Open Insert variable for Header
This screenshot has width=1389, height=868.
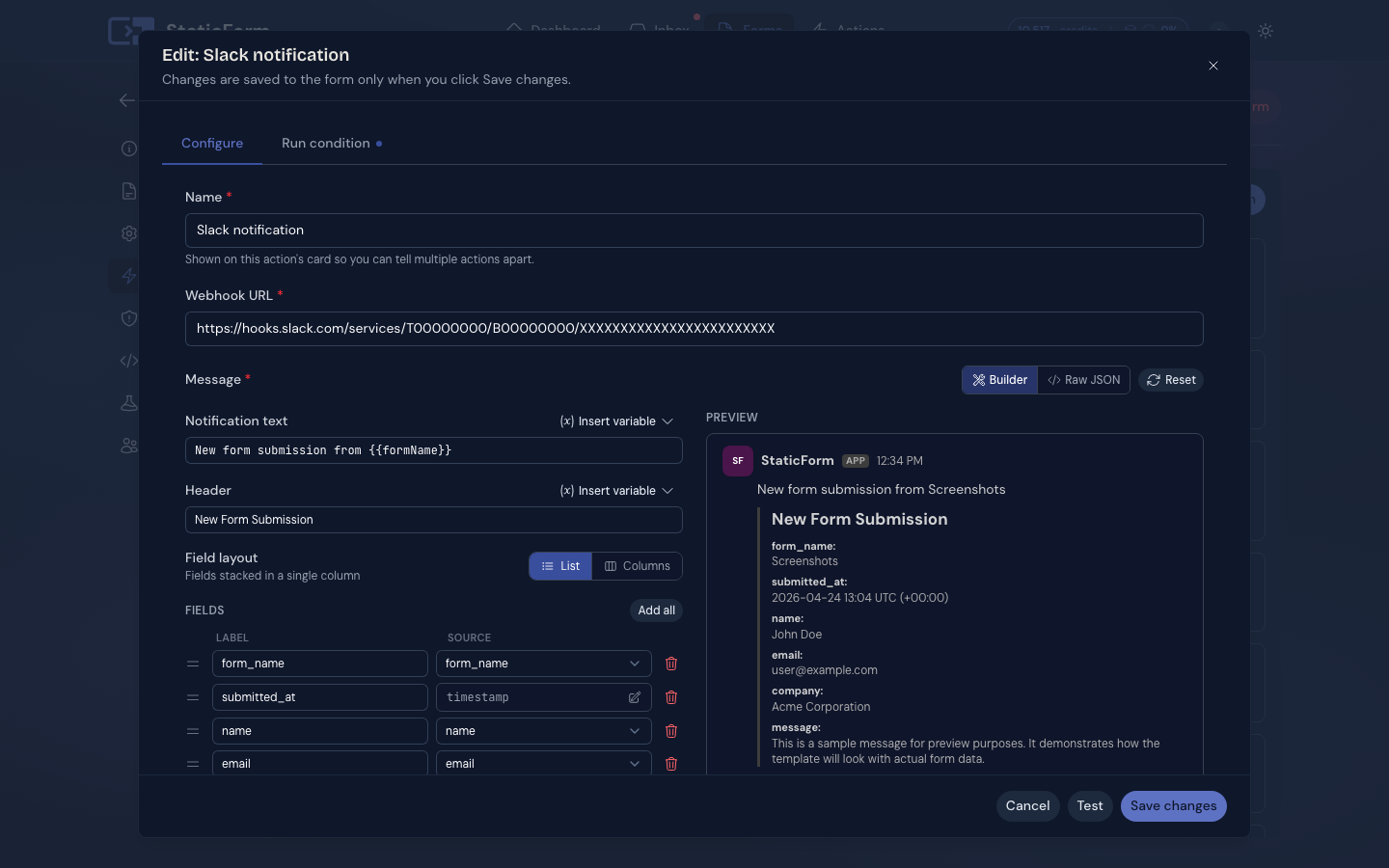617,491
